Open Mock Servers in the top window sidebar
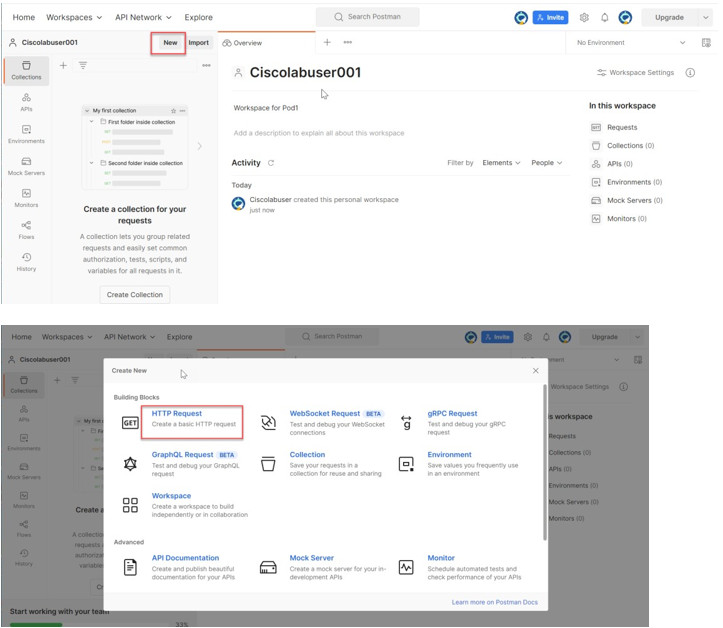This screenshot has height=628, width=723. [x=26, y=166]
